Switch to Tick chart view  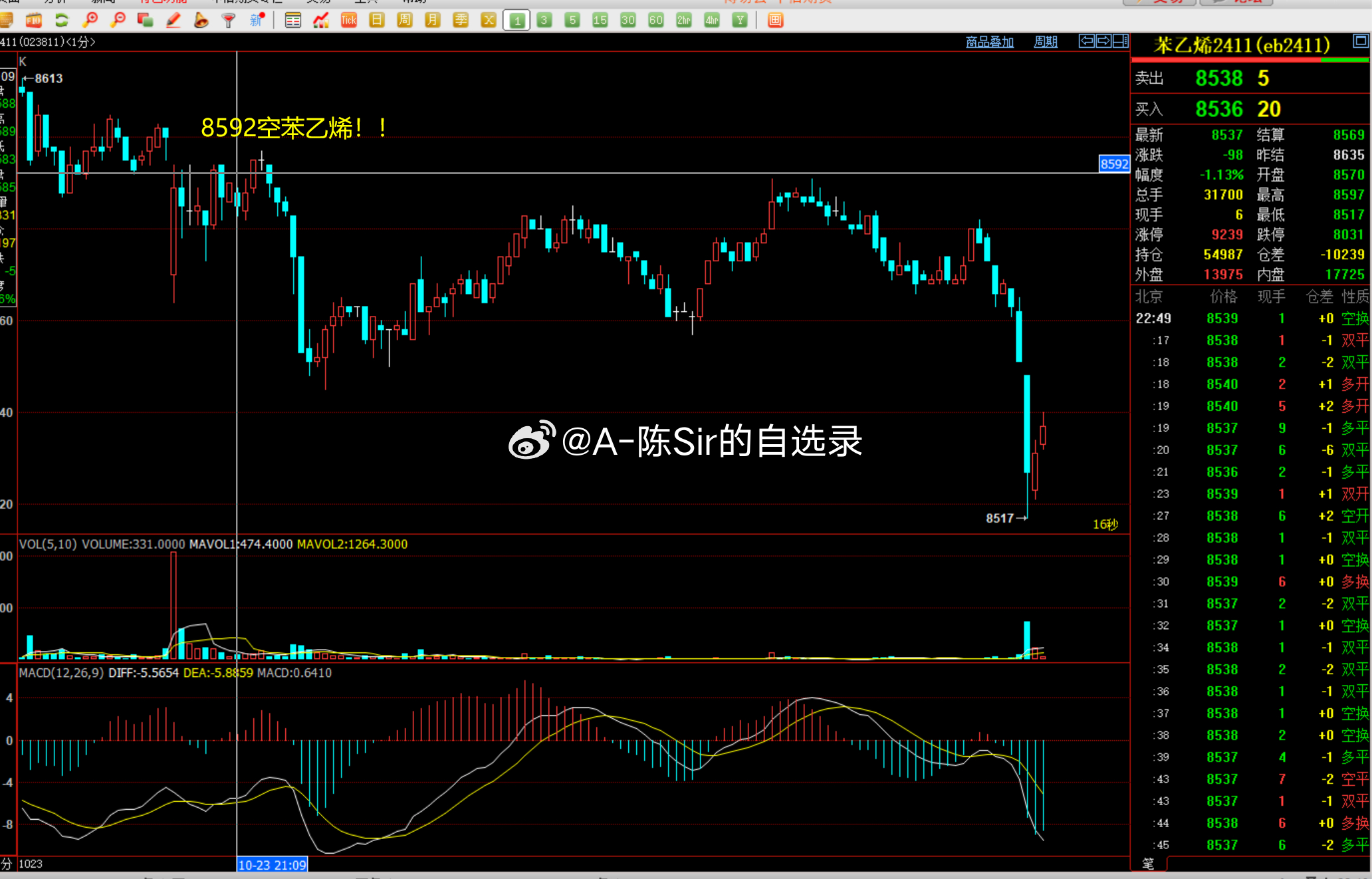tap(348, 20)
